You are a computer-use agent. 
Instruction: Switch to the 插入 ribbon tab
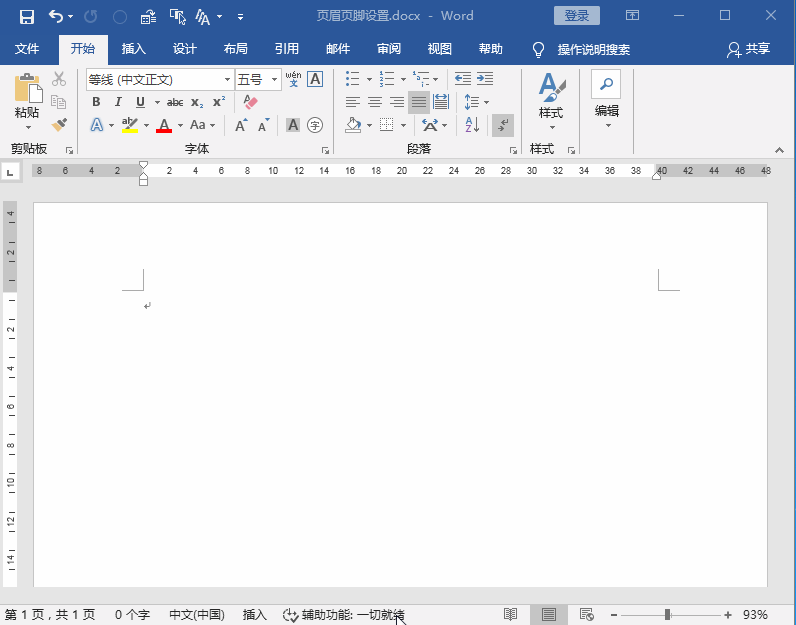pyautogui.click(x=133, y=49)
